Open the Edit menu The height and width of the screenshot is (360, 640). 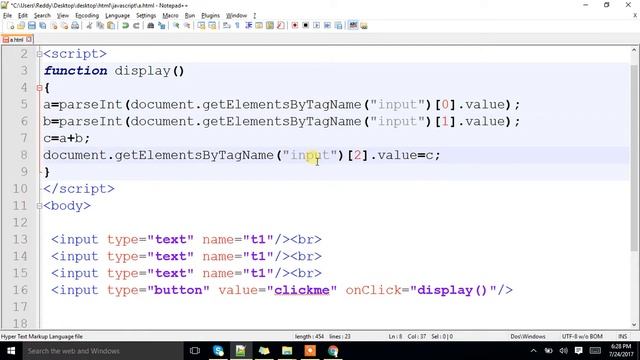(23, 16)
